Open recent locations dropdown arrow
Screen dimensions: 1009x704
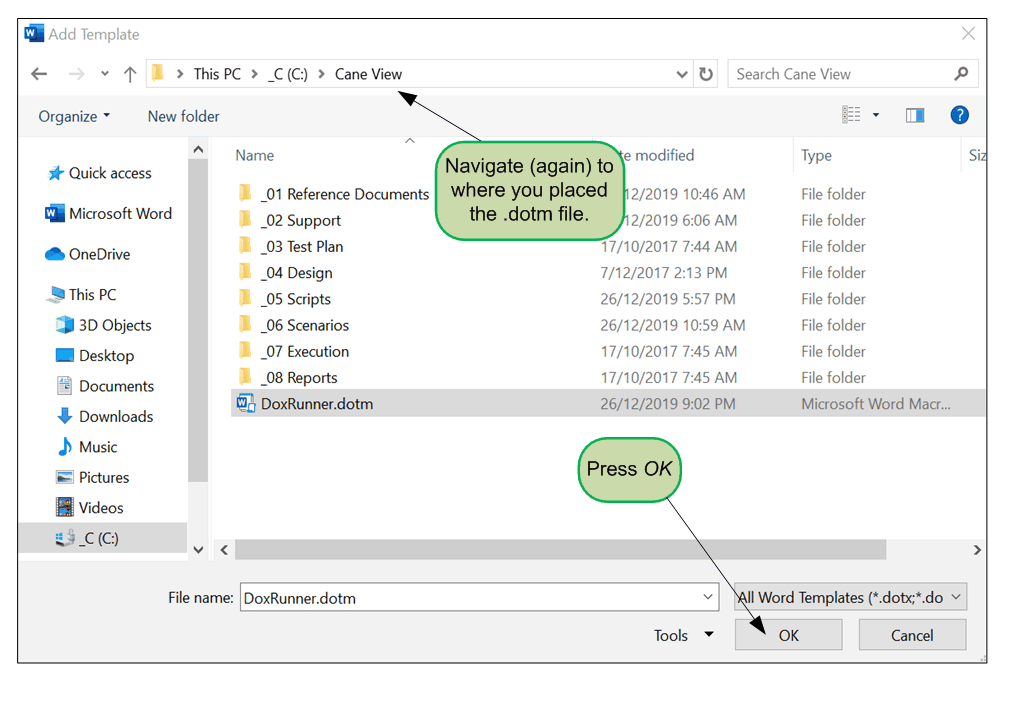(x=105, y=74)
